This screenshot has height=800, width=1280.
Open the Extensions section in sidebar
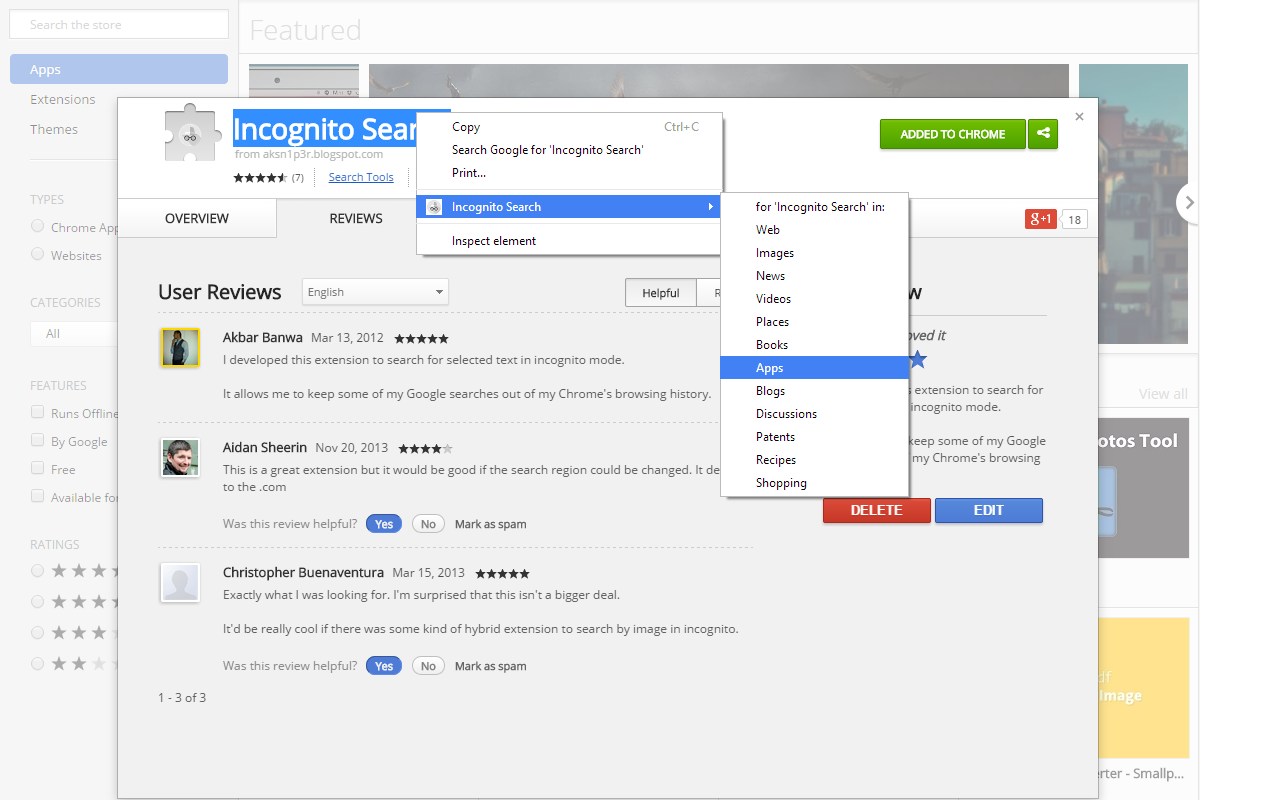coord(63,99)
